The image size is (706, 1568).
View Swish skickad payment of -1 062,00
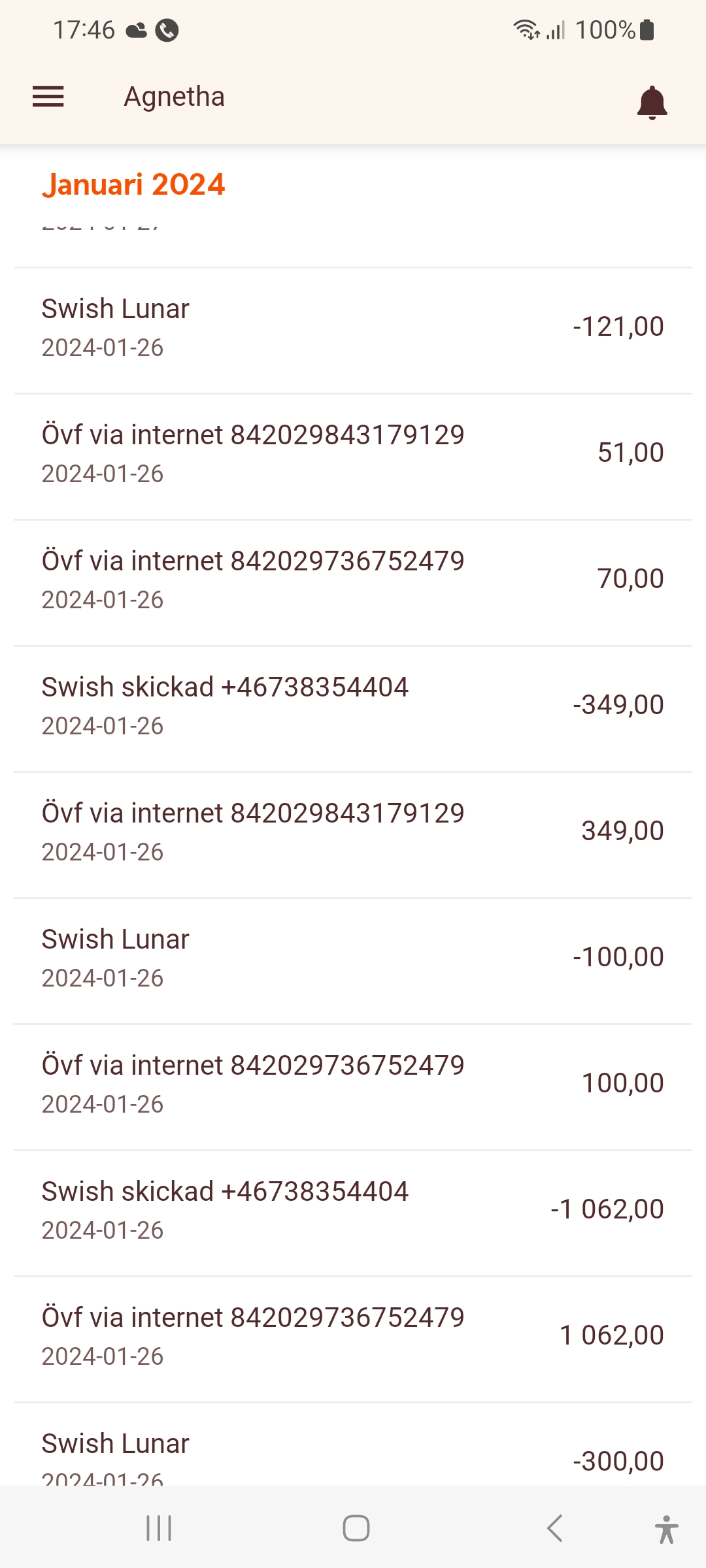tap(353, 1210)
